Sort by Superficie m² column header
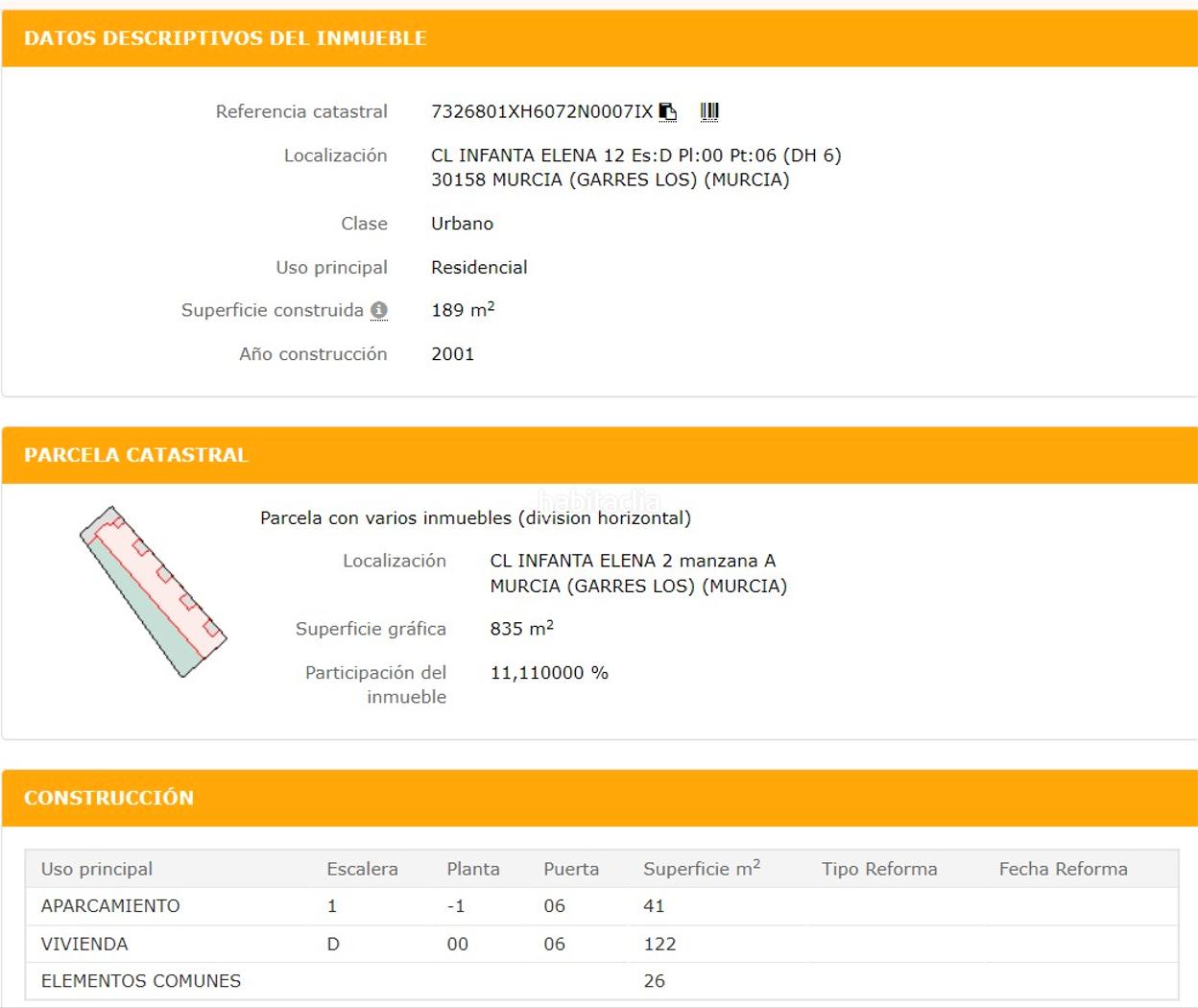Viewport: 1198px width, 1008px height. pos(701,869)
